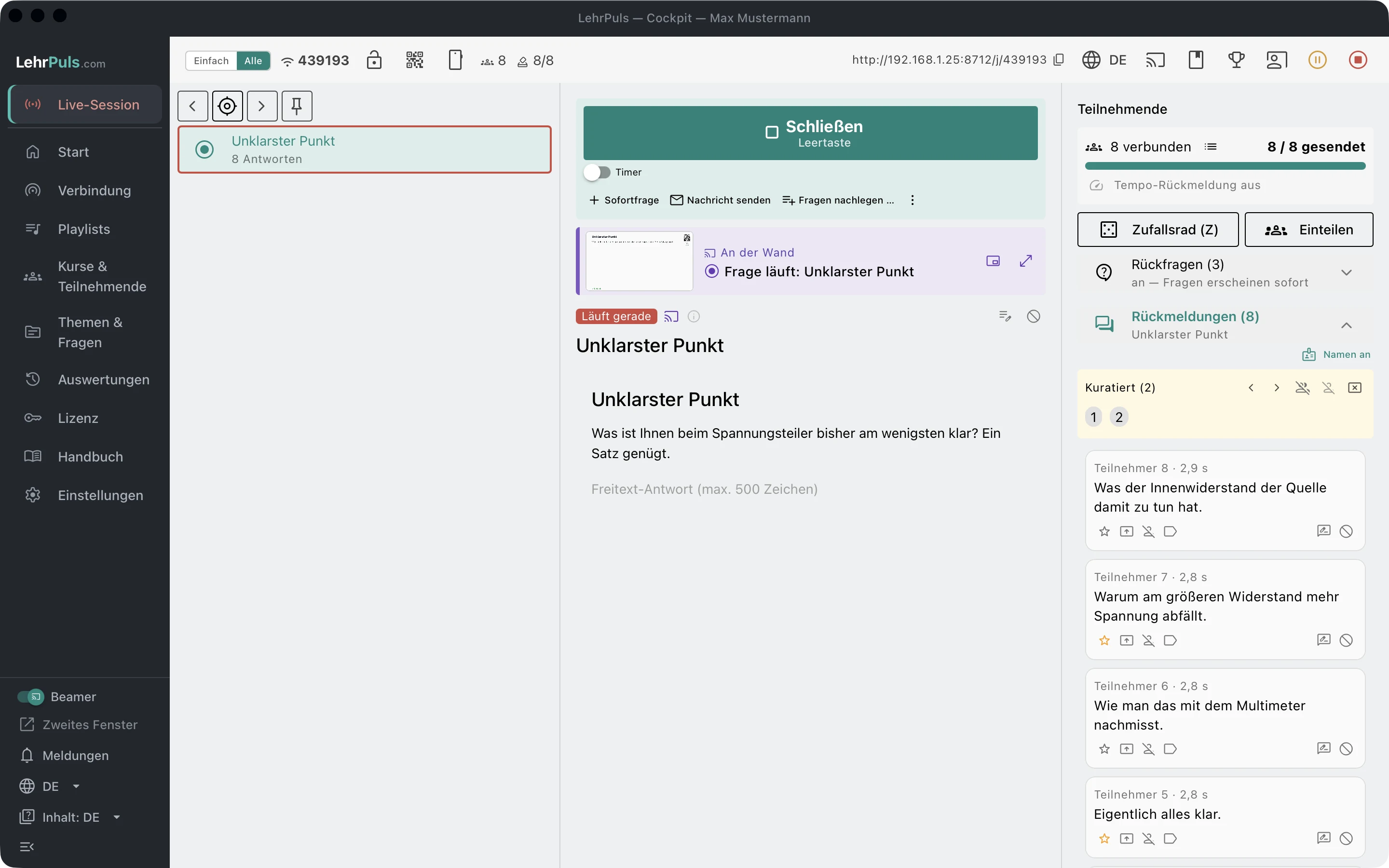Image resolution: width=1389 pixels, height=868 pixels.
Task: Go to the next question
Action: 262,106
